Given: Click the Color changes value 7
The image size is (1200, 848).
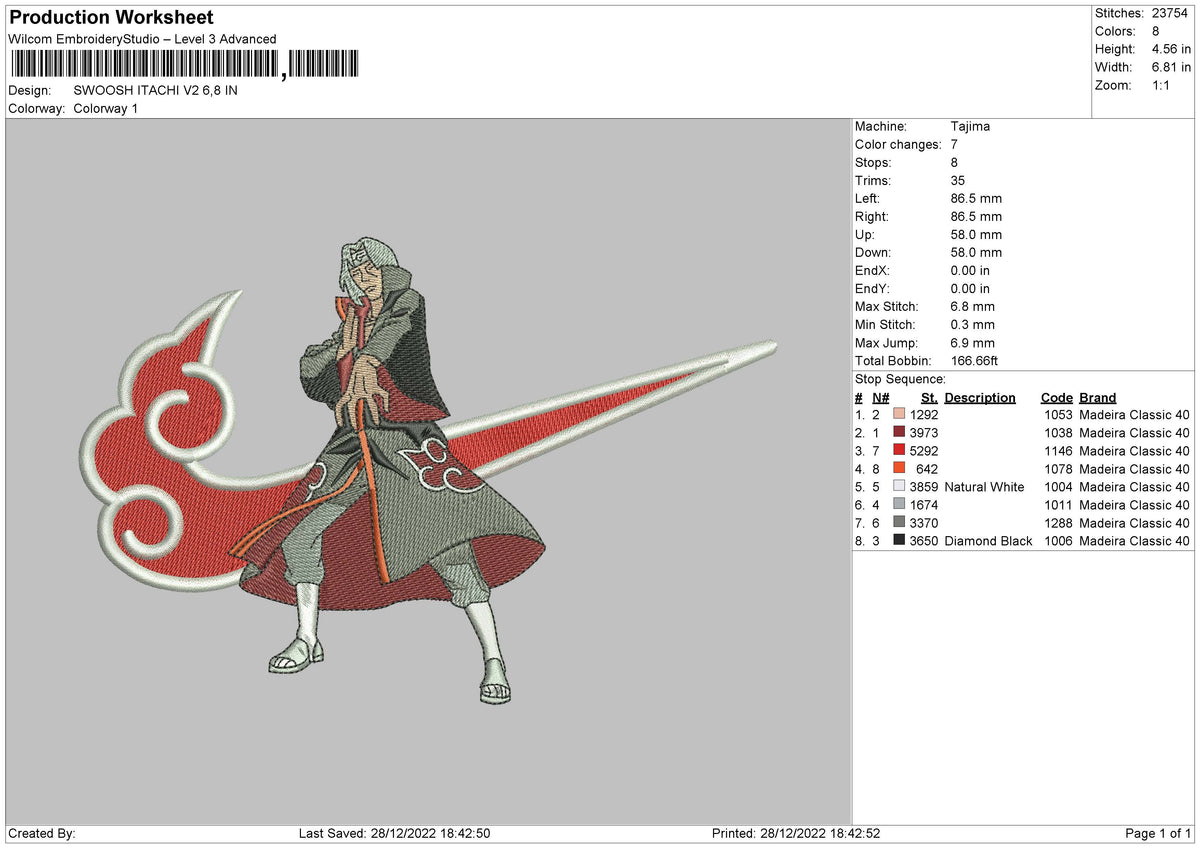Looking at the screenshot, I should point(954,145).
